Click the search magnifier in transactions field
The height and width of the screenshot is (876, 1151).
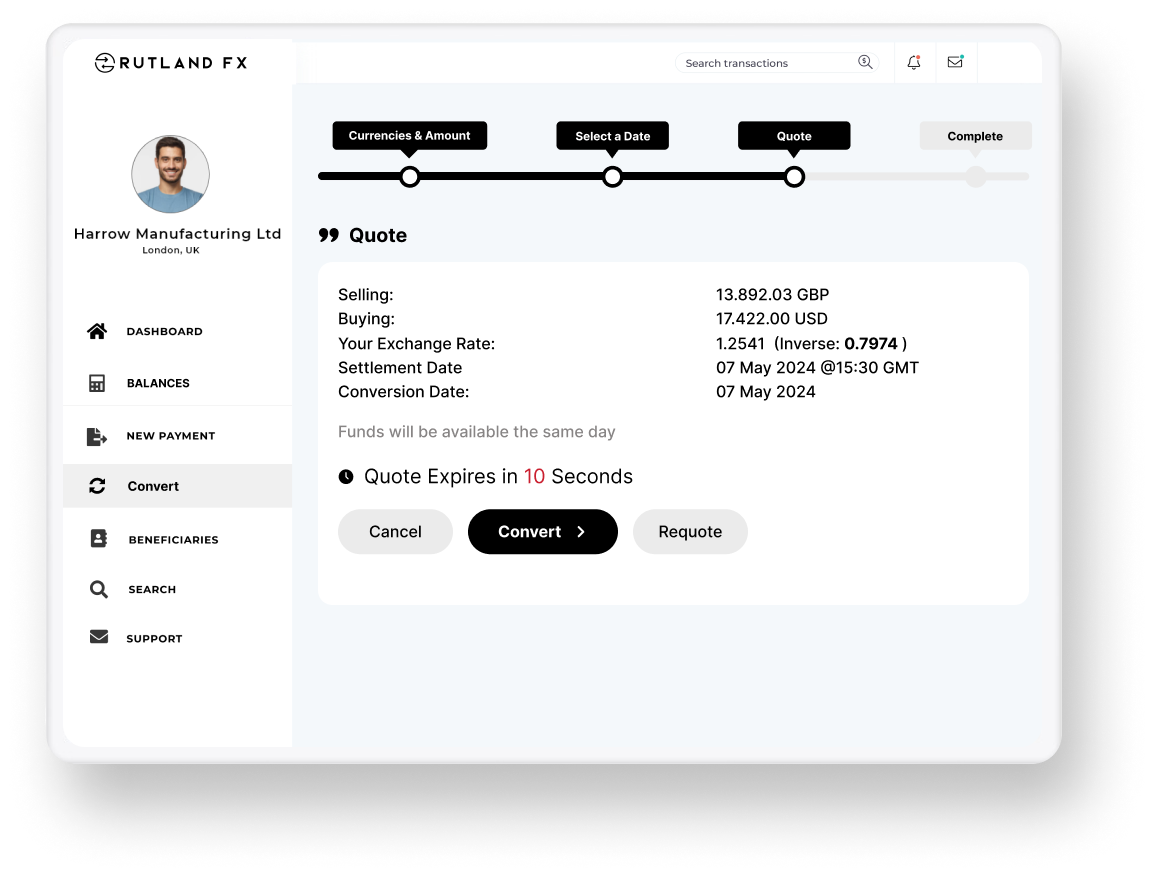tap(865, 63)
